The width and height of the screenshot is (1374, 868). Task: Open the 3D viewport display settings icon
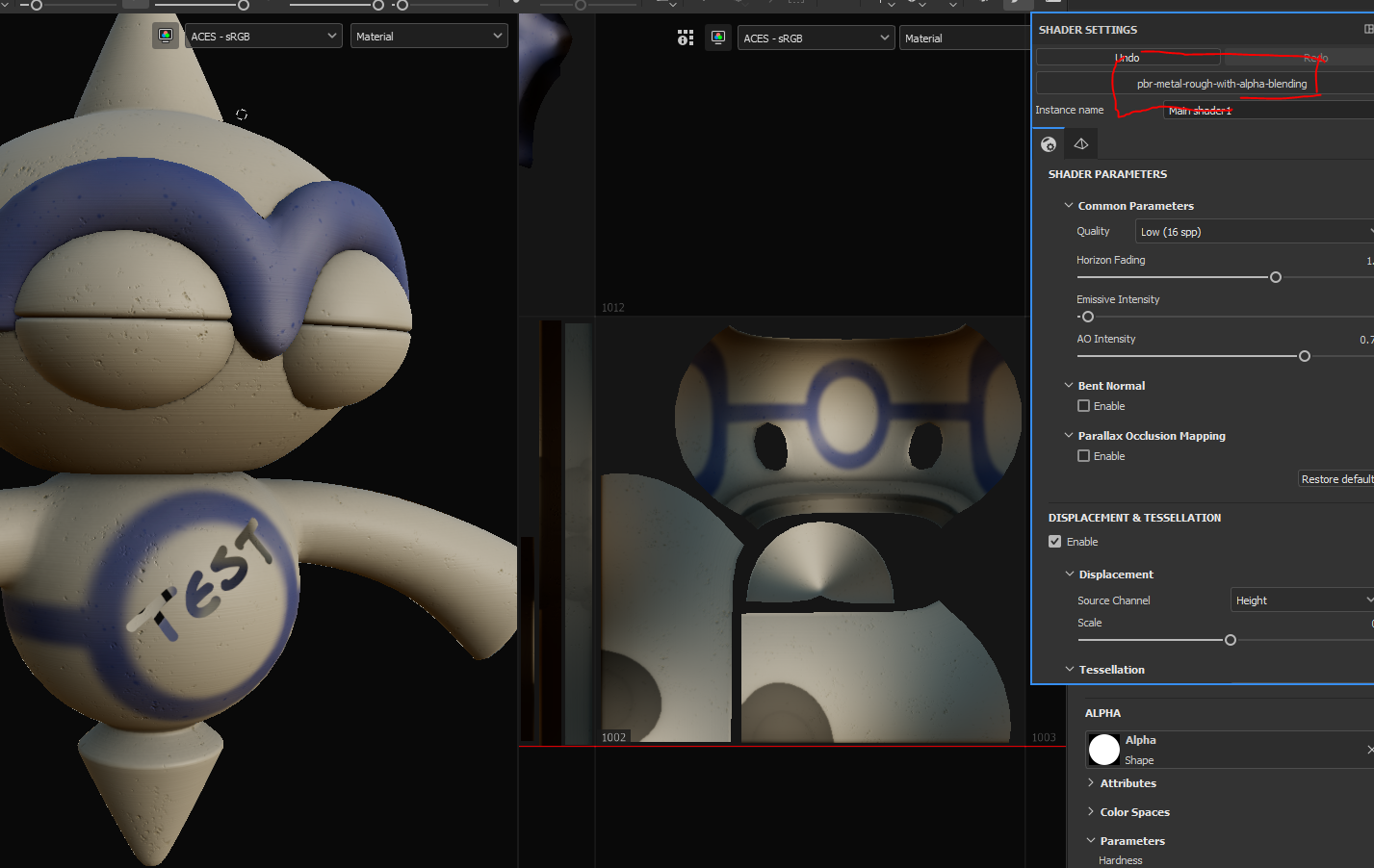click(166, 37)
